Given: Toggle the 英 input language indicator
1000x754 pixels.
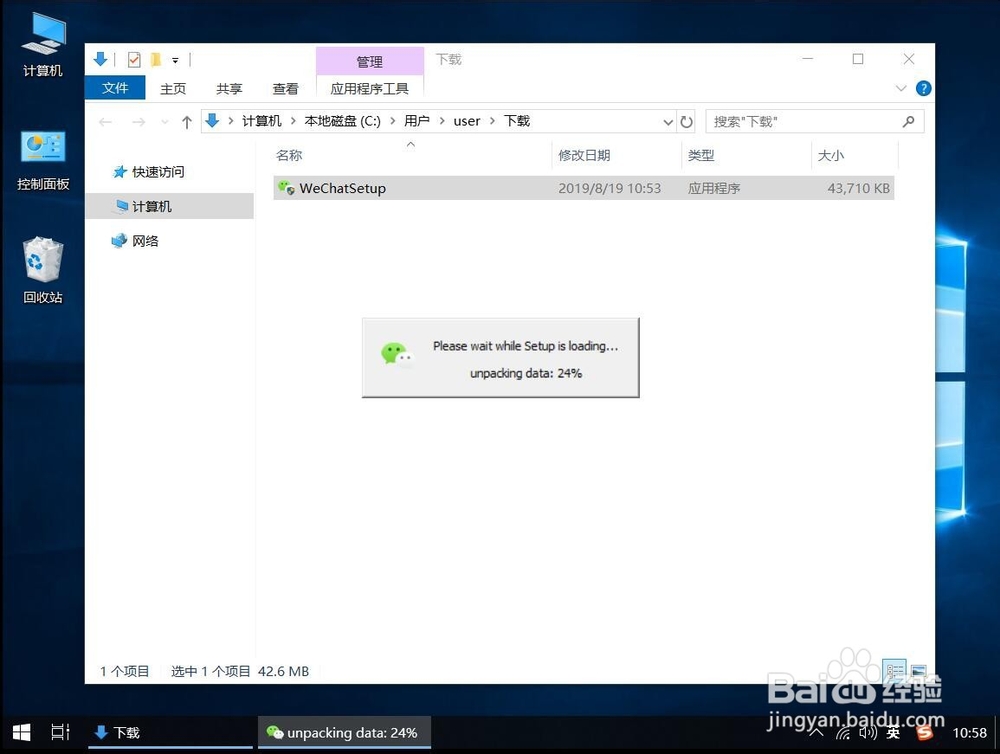Looking at the screenshot, I should click(893, 732).
